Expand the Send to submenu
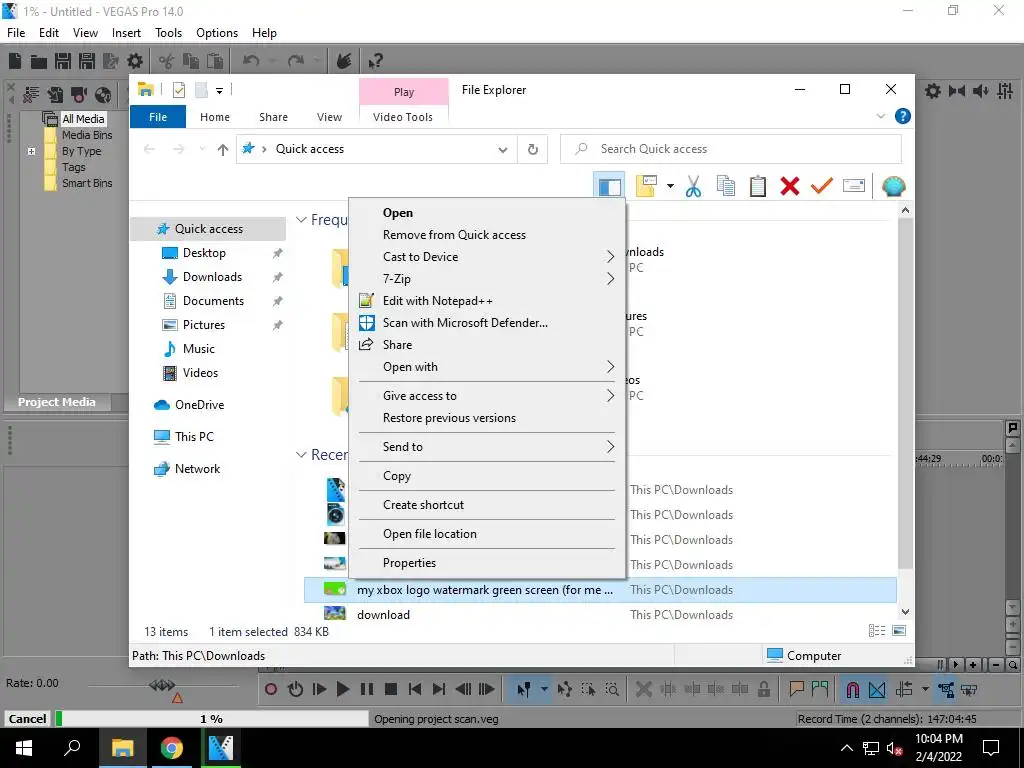 [x=487, y=447]
